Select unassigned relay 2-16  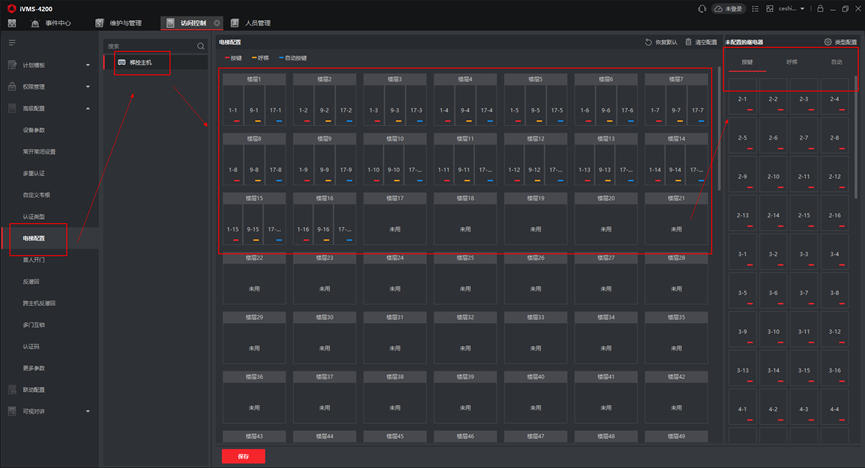[x=835, y=215]
